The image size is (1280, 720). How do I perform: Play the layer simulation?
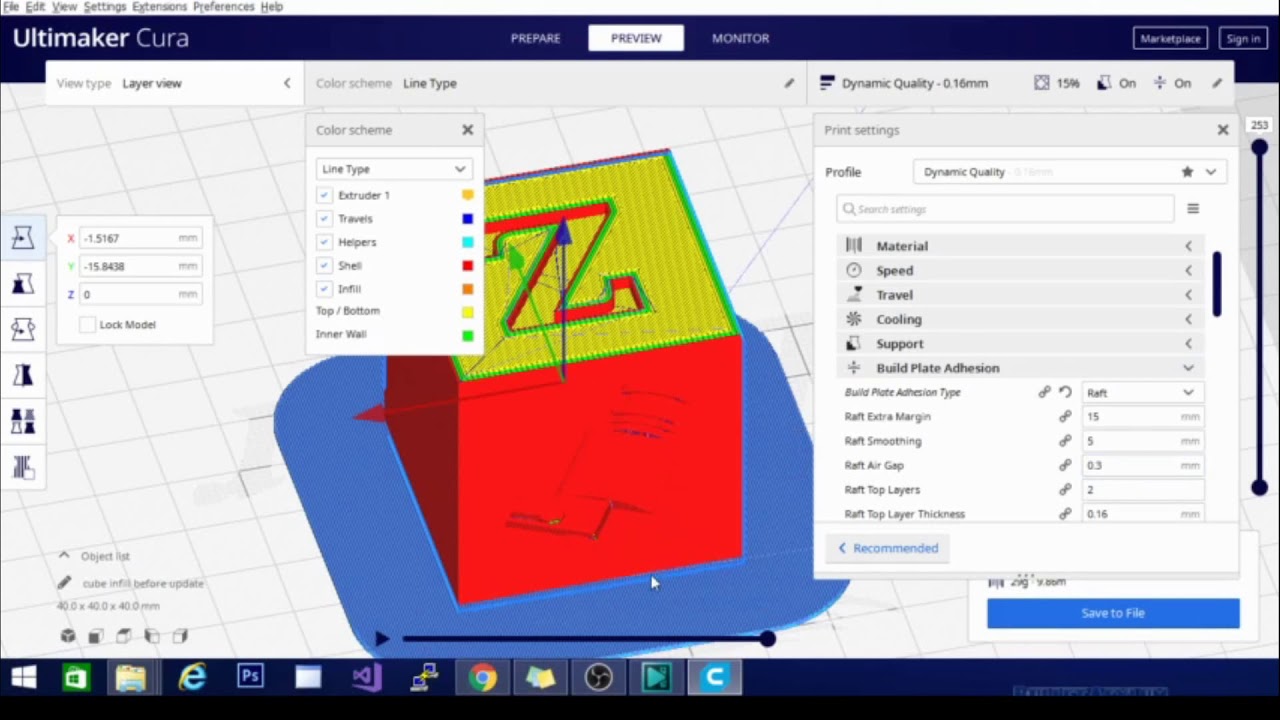(x=382, y=638)
